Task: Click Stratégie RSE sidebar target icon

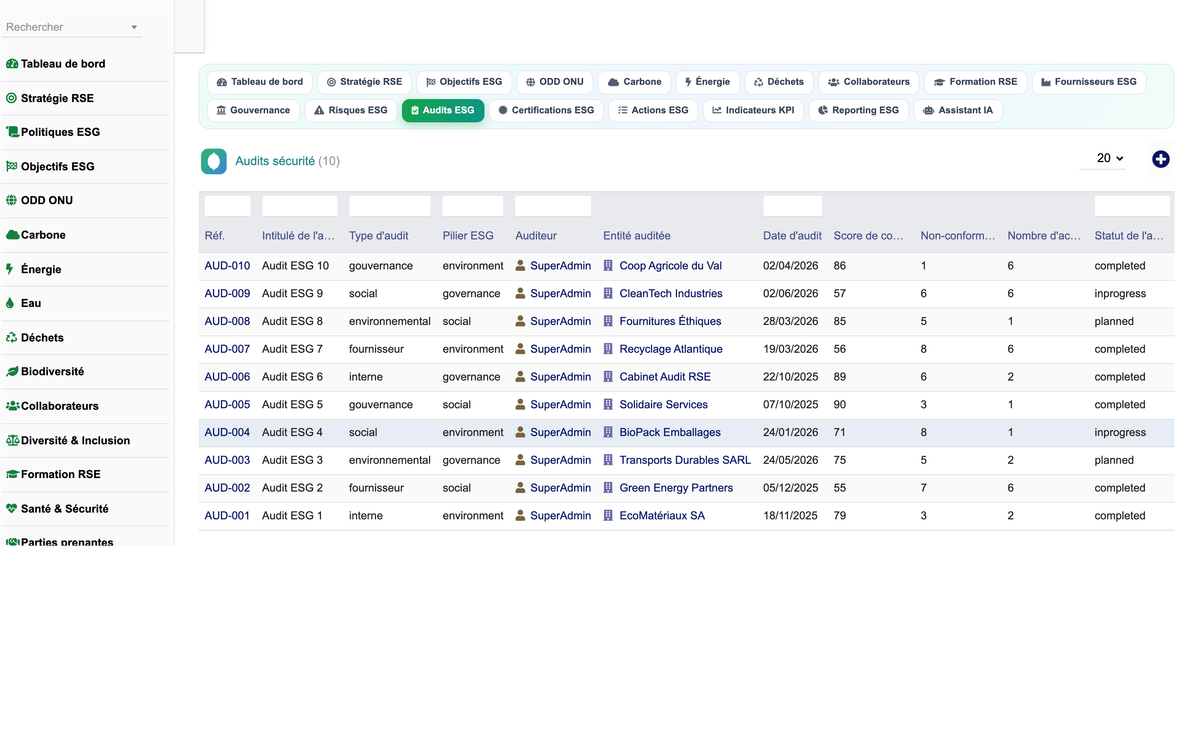Action: (x=12, y=98)
